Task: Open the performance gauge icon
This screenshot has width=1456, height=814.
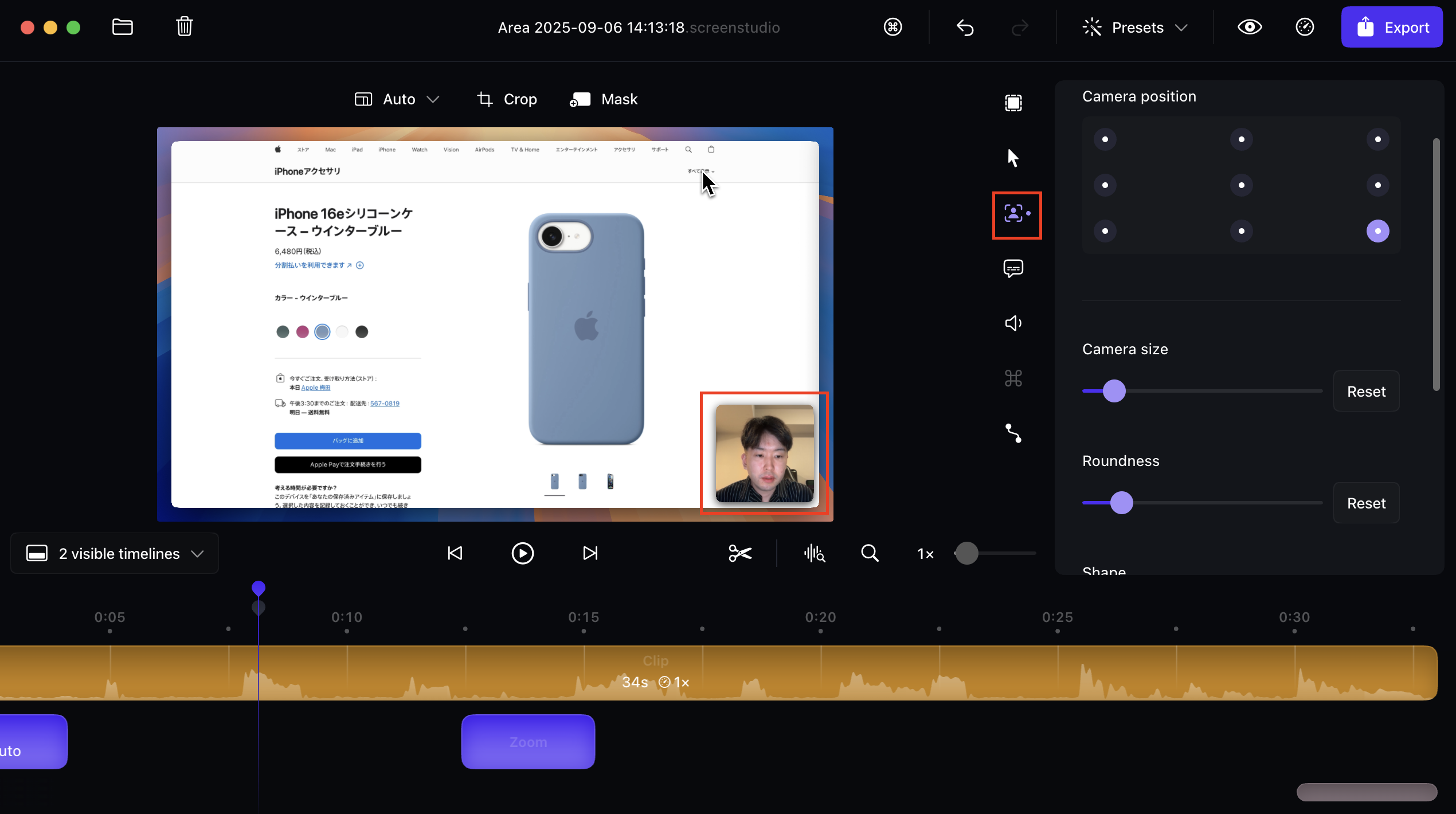Action: 1305,27
